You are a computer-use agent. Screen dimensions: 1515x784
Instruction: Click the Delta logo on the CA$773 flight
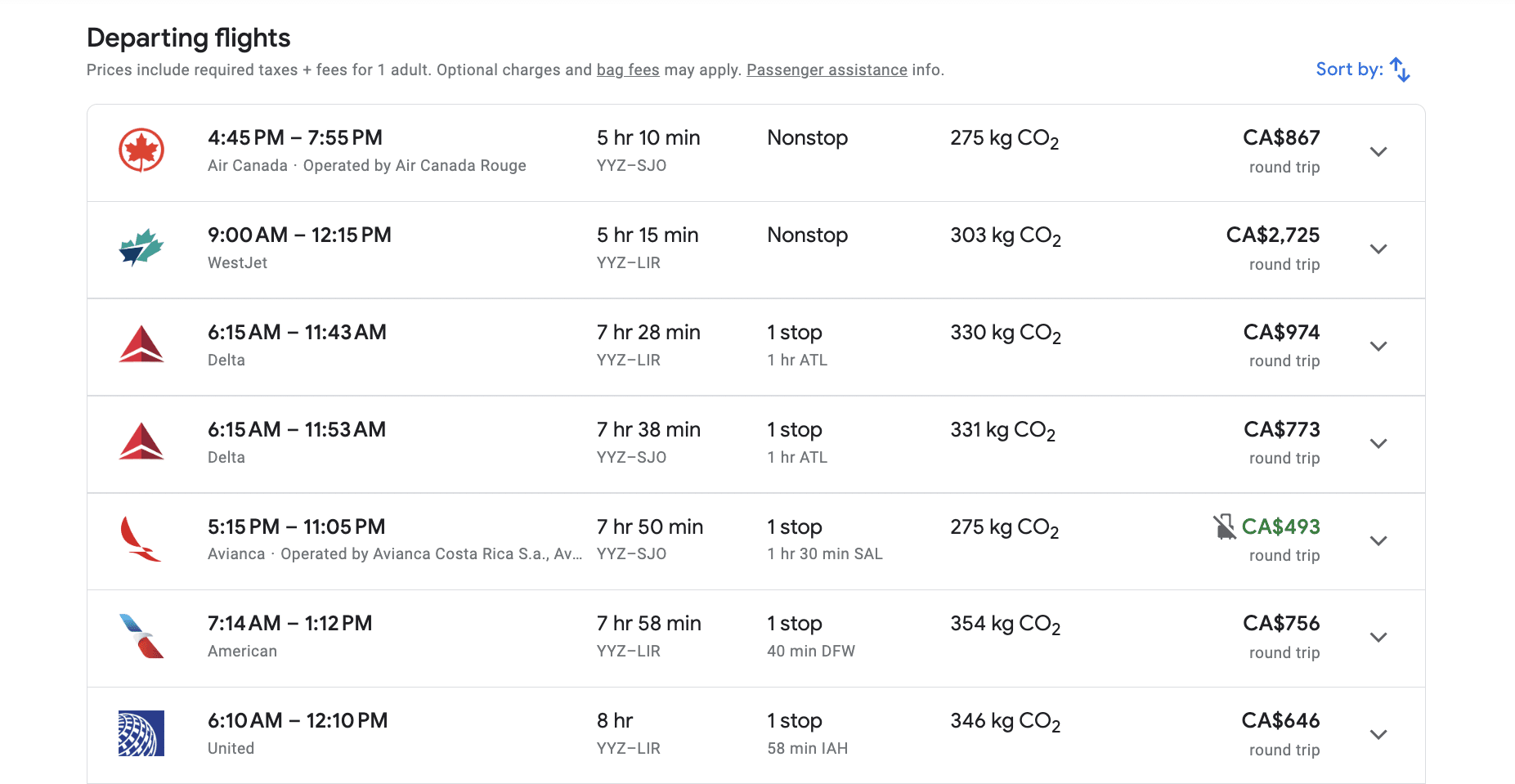coord(141,442)
